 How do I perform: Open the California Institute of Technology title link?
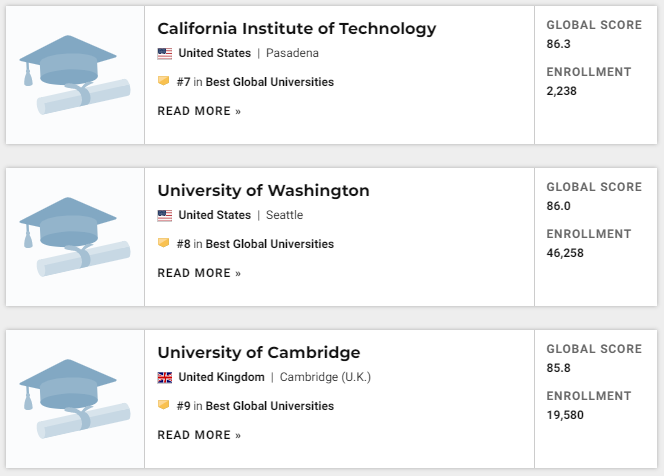coord(297,29)
